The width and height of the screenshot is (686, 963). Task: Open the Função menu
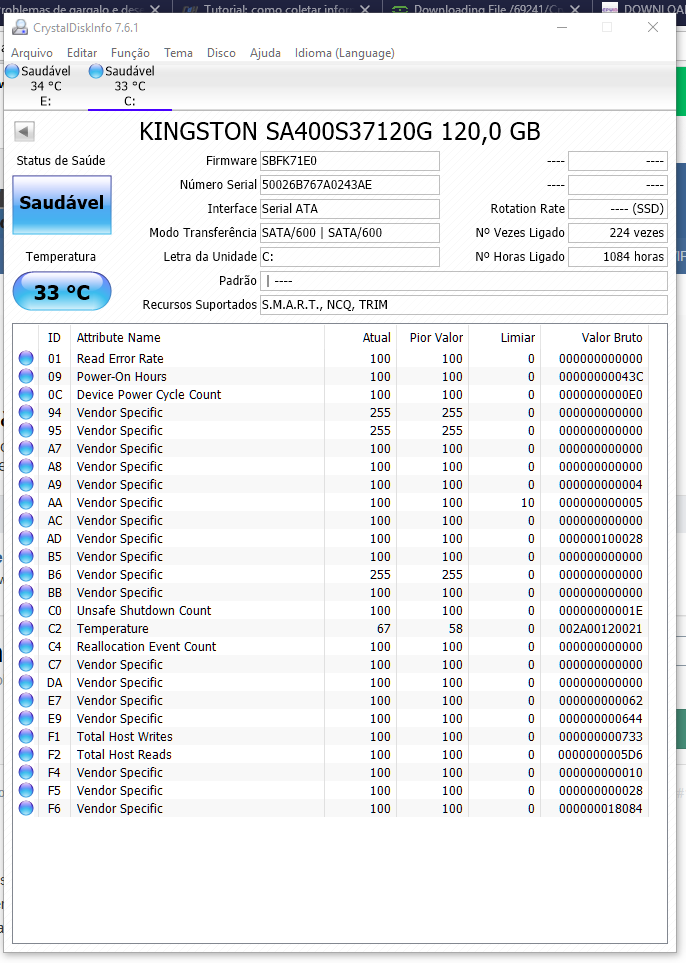click(130, 53)
